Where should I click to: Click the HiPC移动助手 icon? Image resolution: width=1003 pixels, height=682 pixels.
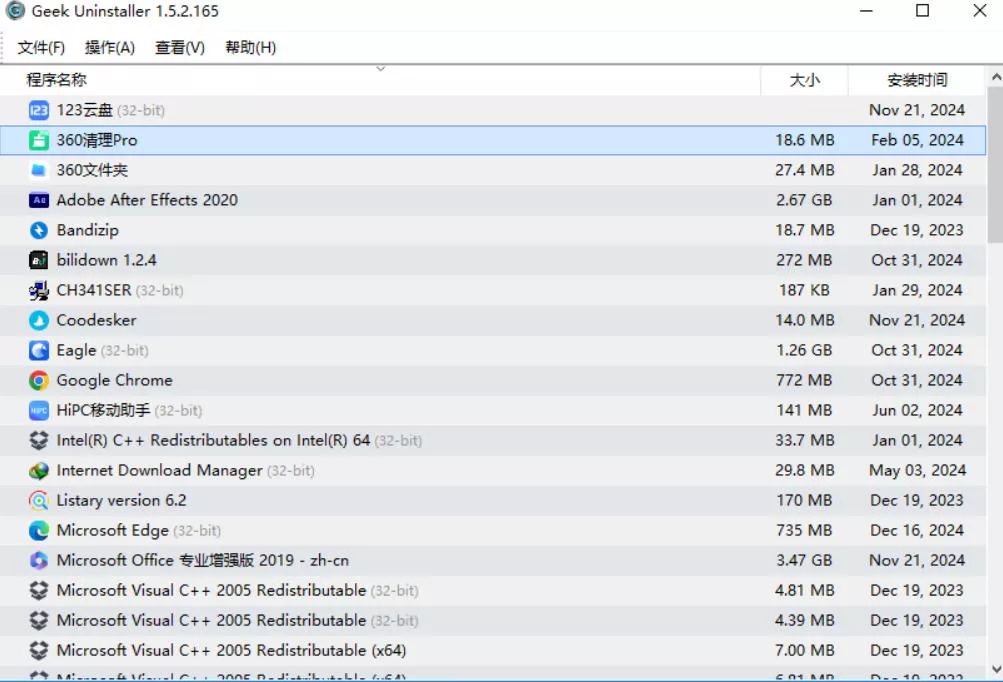click(38, 411)
